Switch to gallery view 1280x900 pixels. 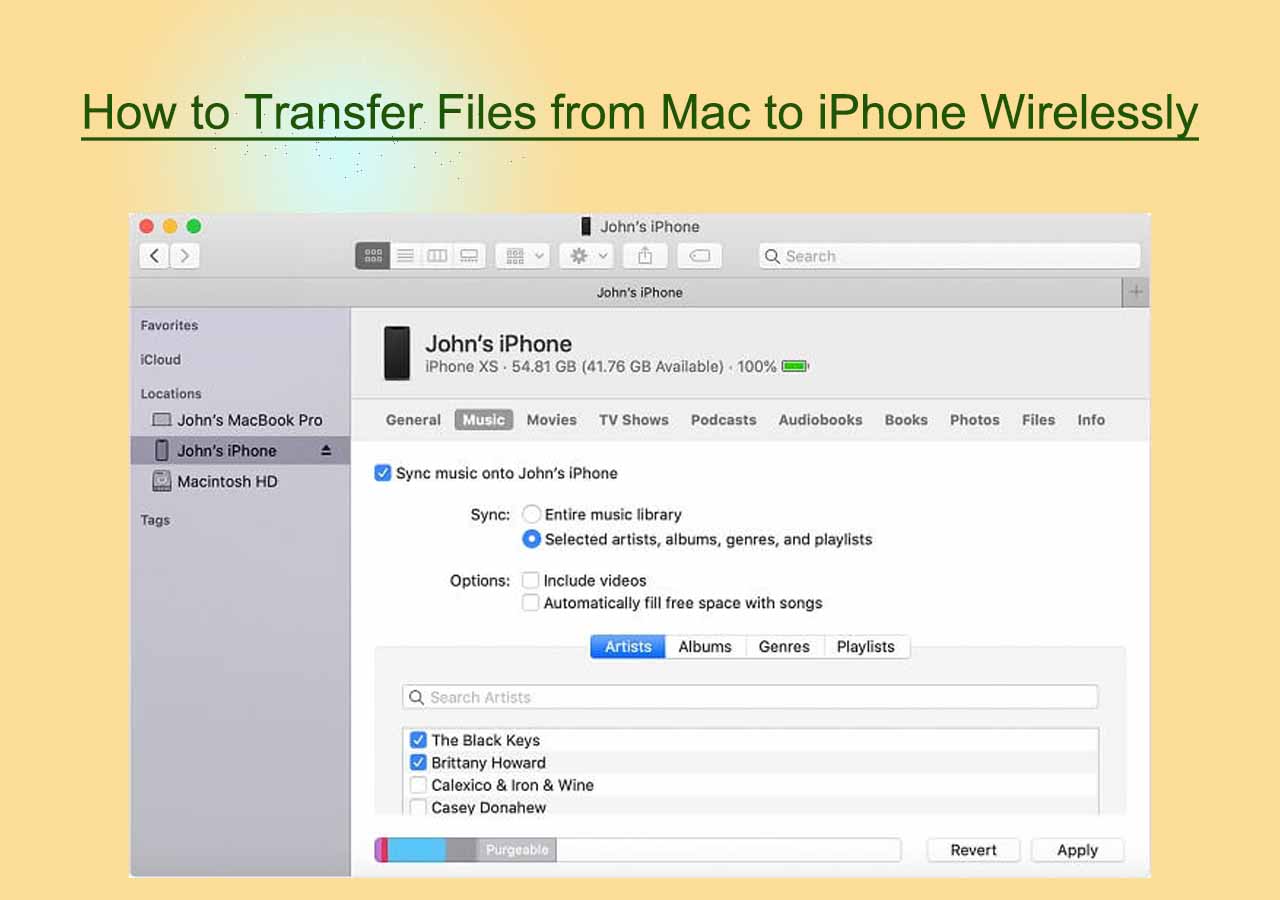(469, 255)
